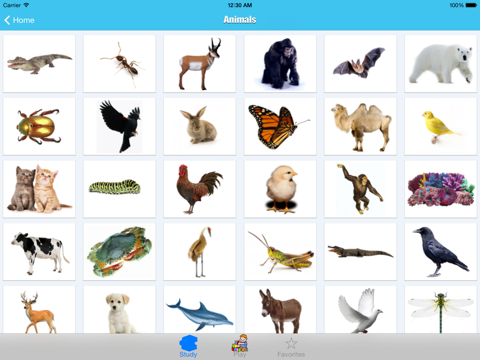Tap the baby chick picture
This screenshot has height=360, width=480.
[x=280, y=189]
